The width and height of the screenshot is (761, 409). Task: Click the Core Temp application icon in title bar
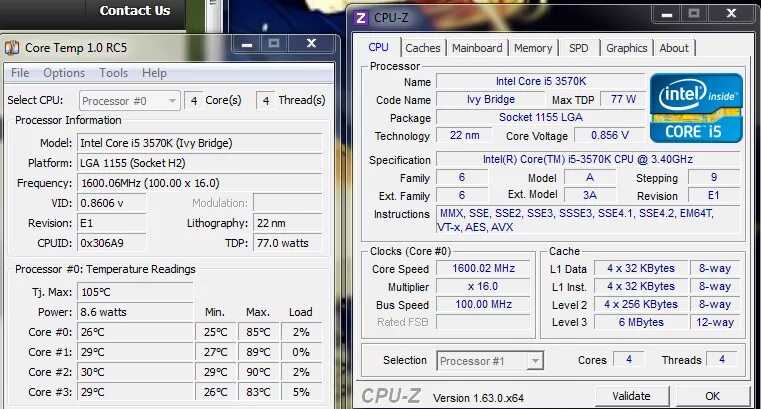point(12,48)
